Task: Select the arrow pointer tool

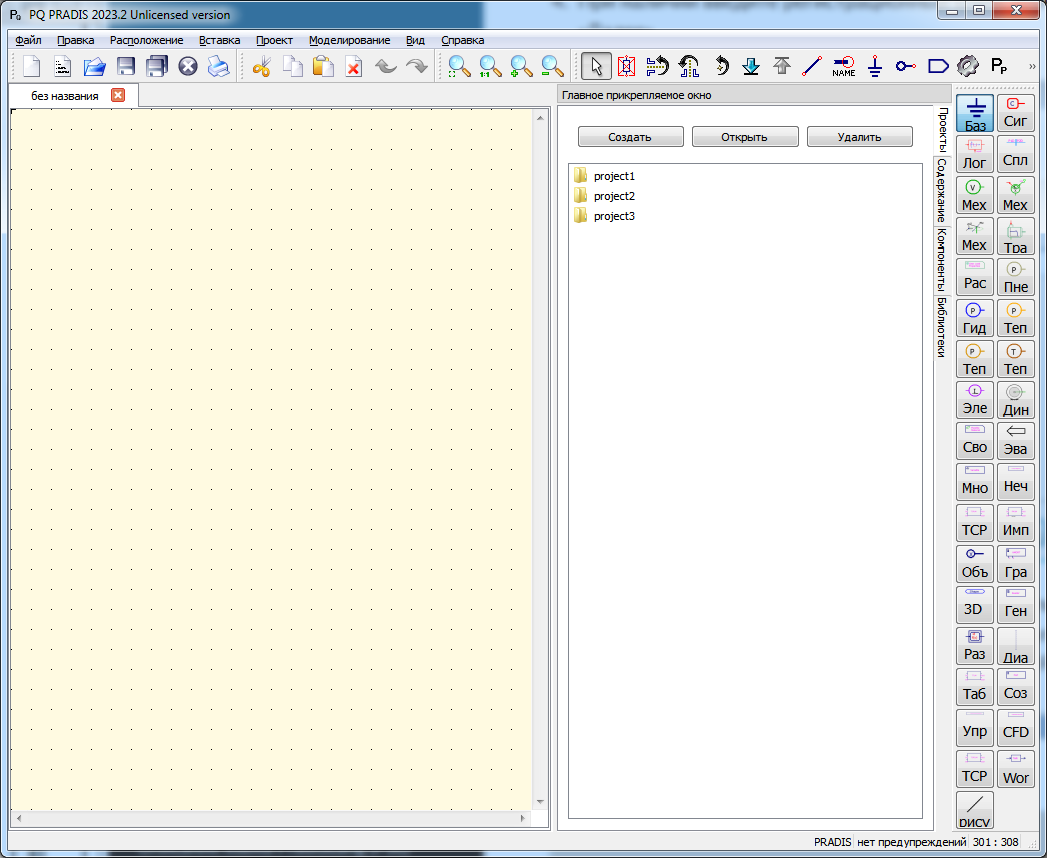Action: click(x=596, y=67)
